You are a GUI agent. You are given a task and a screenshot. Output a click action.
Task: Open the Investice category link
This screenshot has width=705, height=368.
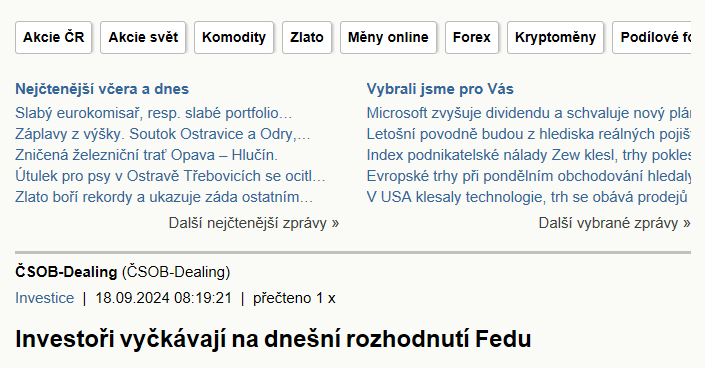tap(45, 298)
